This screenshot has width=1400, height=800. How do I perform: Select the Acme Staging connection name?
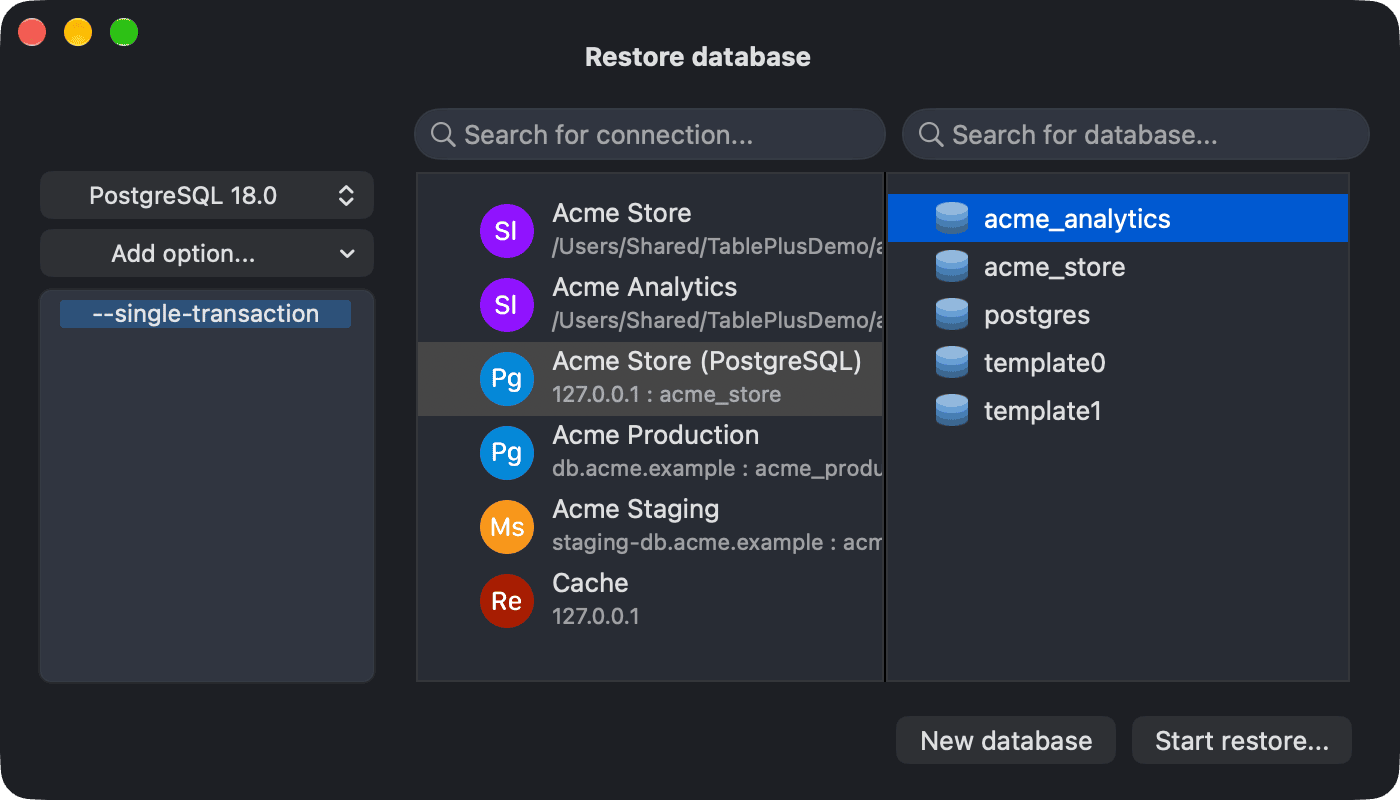[636, 509]
